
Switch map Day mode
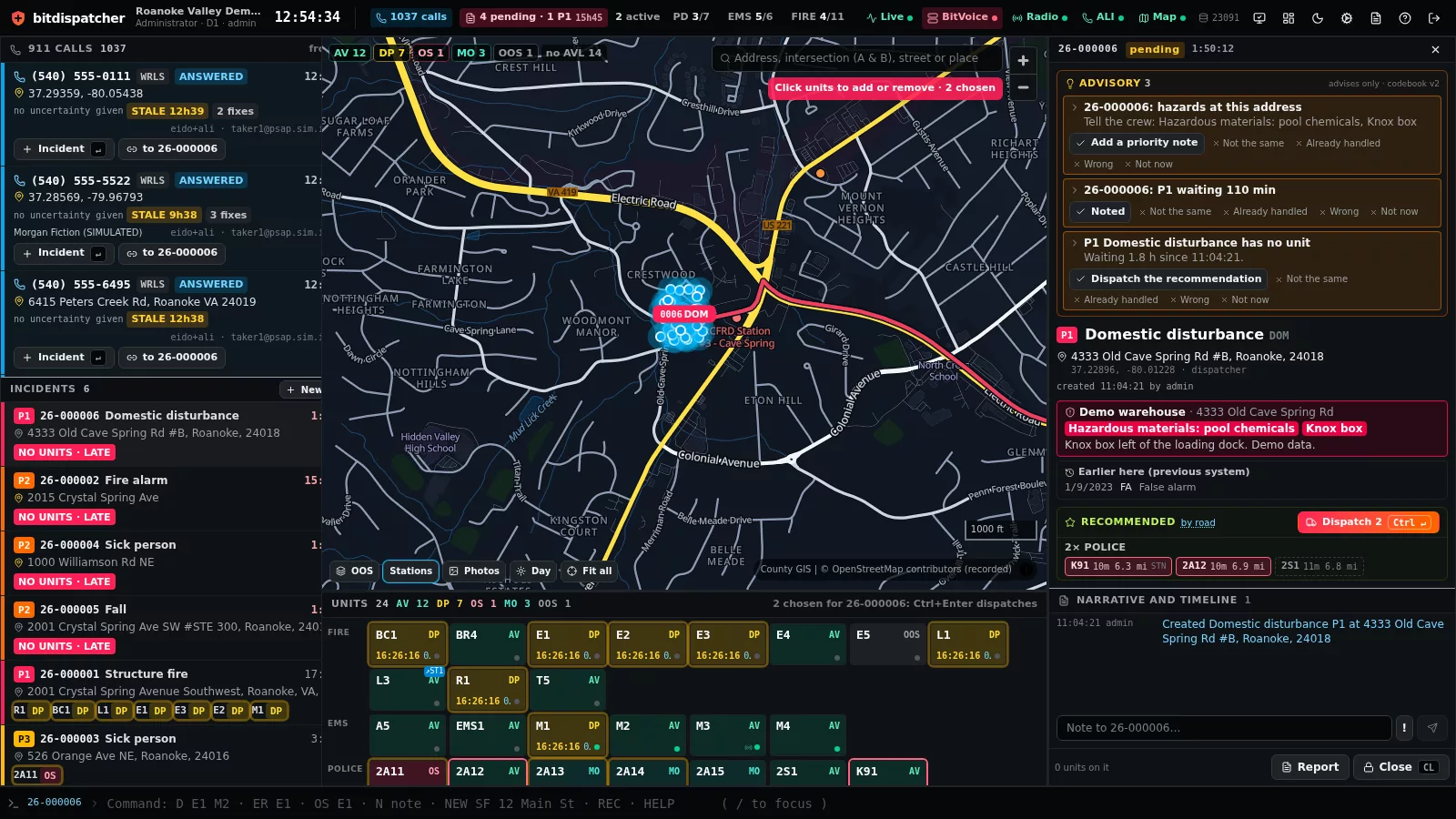click(533, 571)
